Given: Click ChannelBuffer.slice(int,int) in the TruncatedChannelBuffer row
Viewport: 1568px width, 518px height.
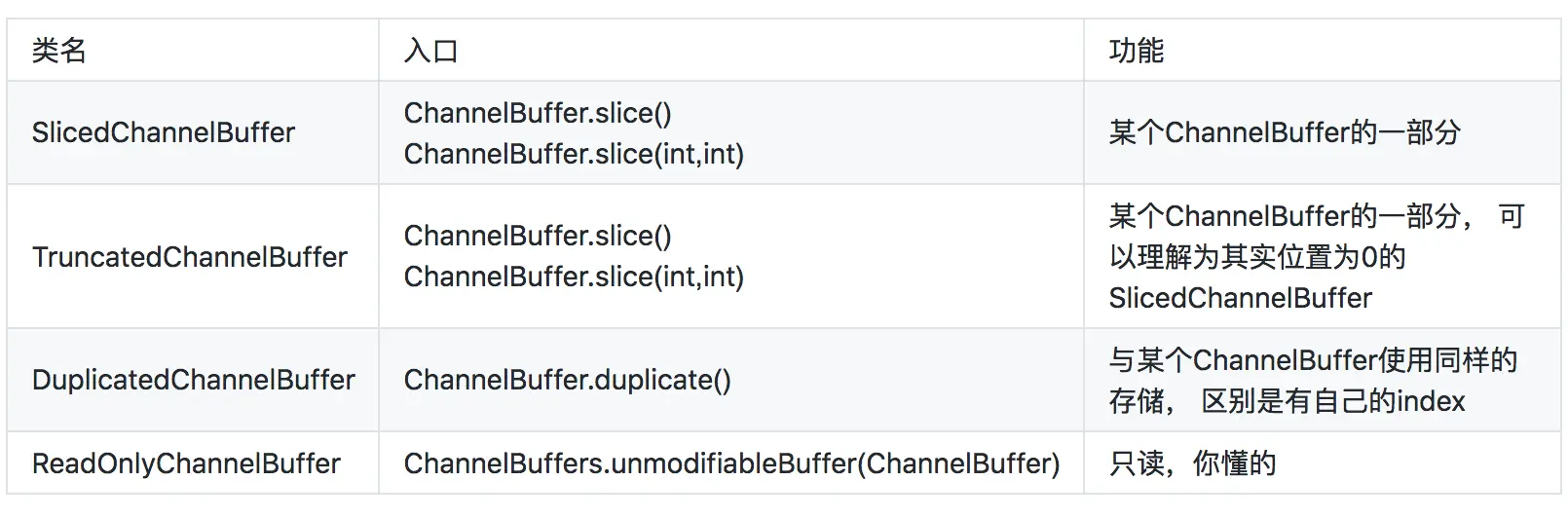Looking at the screenshot, I should click(x=574, y=277).
